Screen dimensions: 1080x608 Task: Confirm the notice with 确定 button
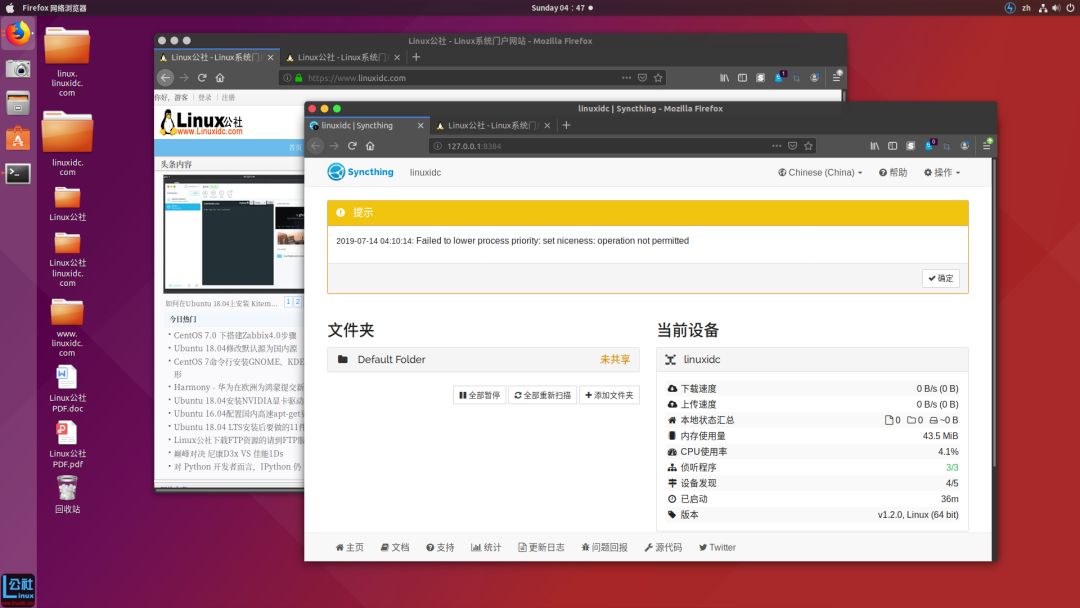tap(940, 278)
